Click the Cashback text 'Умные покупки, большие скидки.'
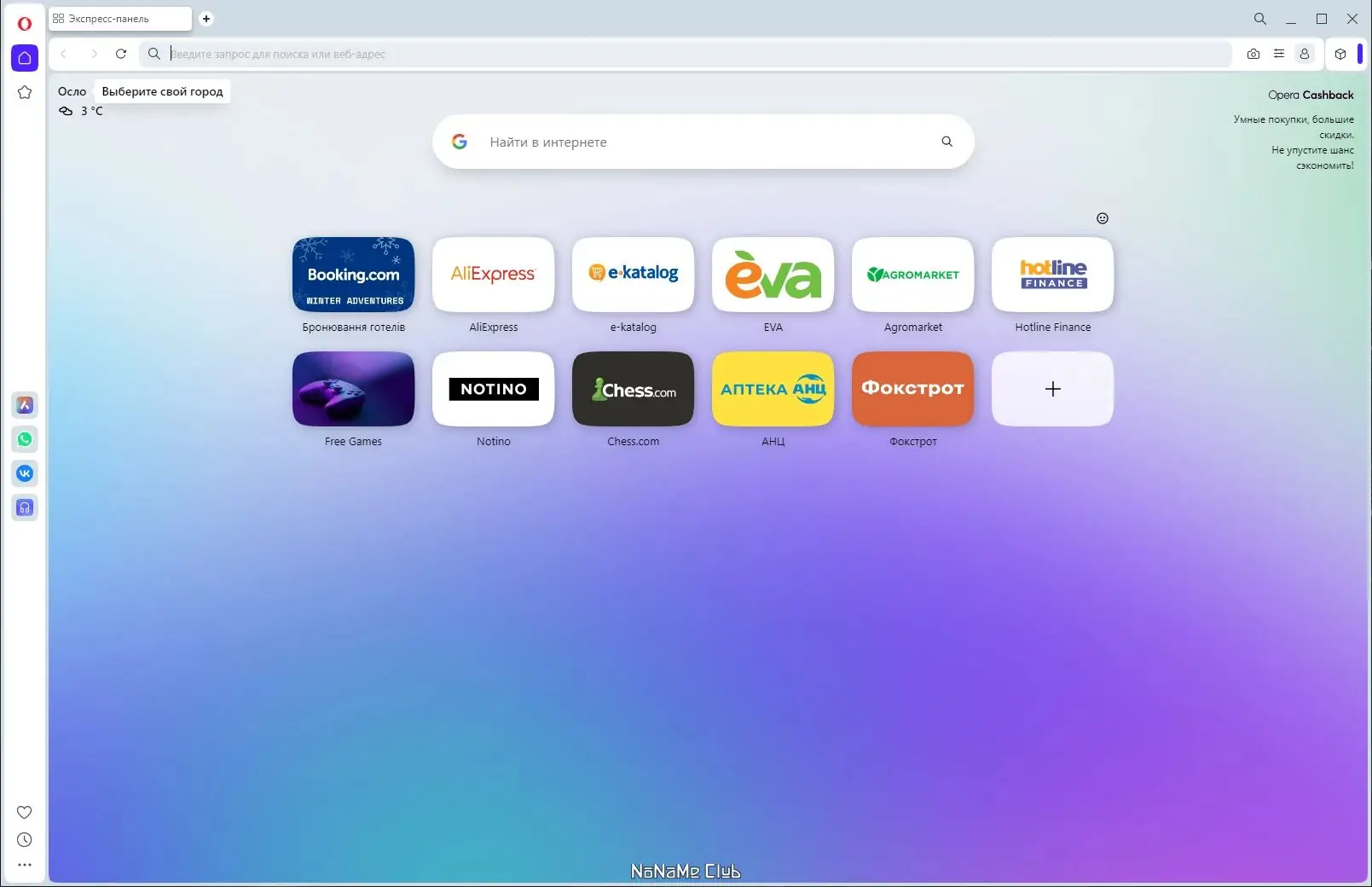Screen dimensions: 1372x887 click(x=1294, y=127)
